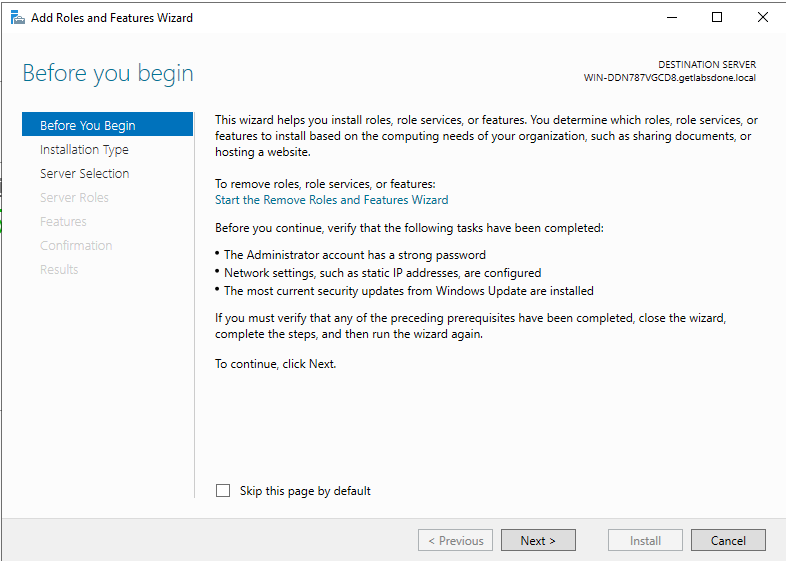The width and height of the screenshot is (786, 561).
Task: Click the destination server name text
Action: (x=670, y=78)
